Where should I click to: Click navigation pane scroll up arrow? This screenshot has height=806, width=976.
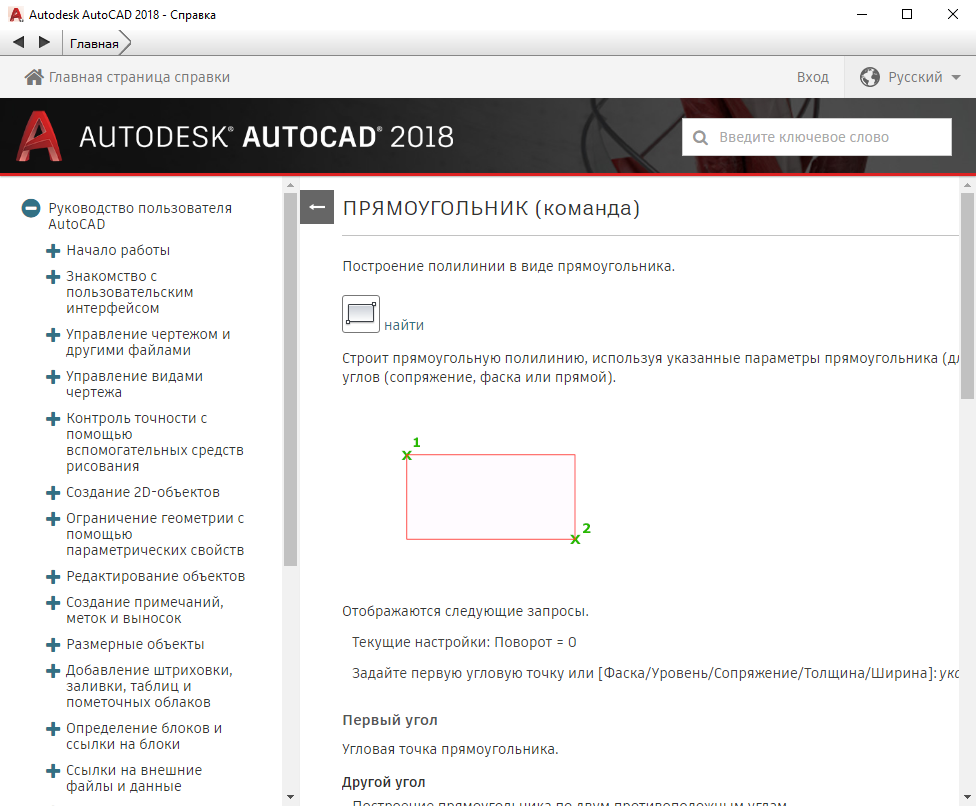290,185
